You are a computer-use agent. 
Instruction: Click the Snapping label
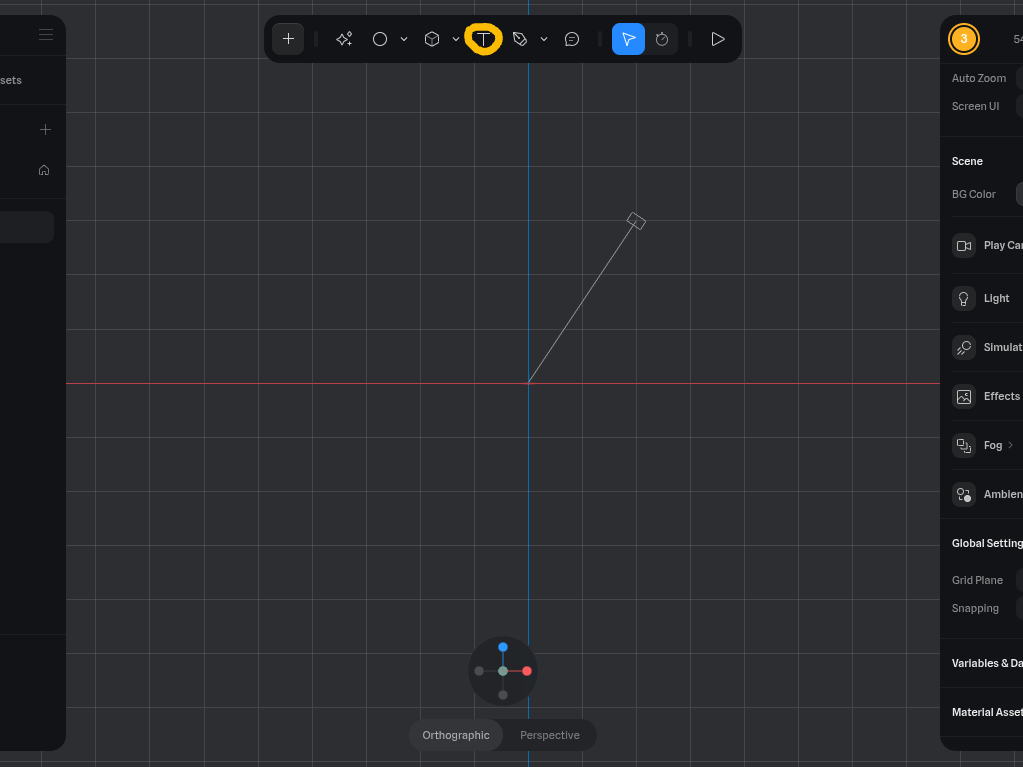click(x=975, y=608)
